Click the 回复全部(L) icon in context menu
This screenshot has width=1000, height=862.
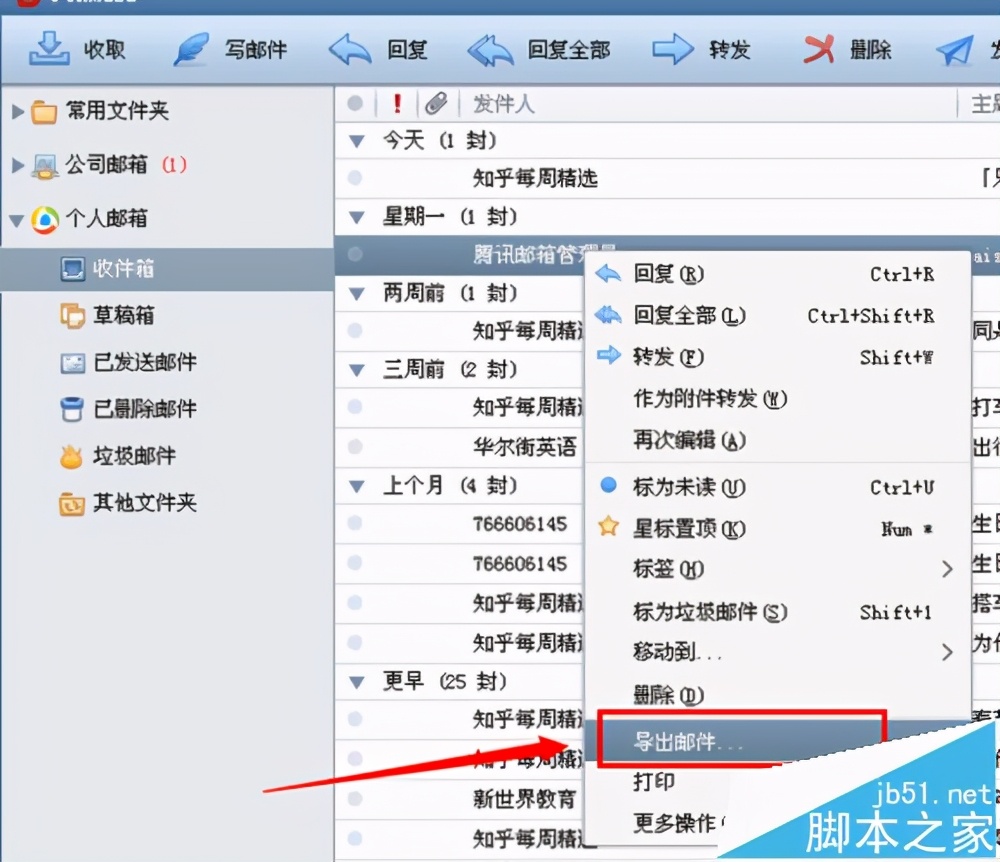point(608,315)
